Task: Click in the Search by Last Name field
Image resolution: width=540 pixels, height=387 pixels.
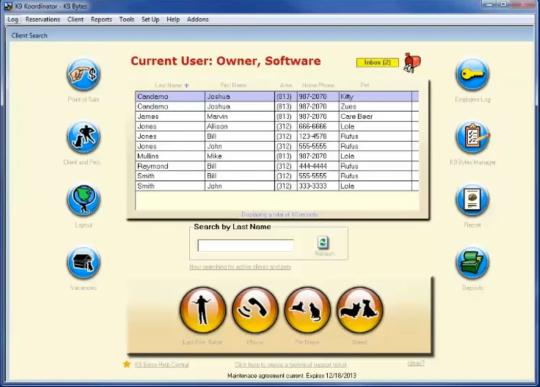Action: pos(246,245)
